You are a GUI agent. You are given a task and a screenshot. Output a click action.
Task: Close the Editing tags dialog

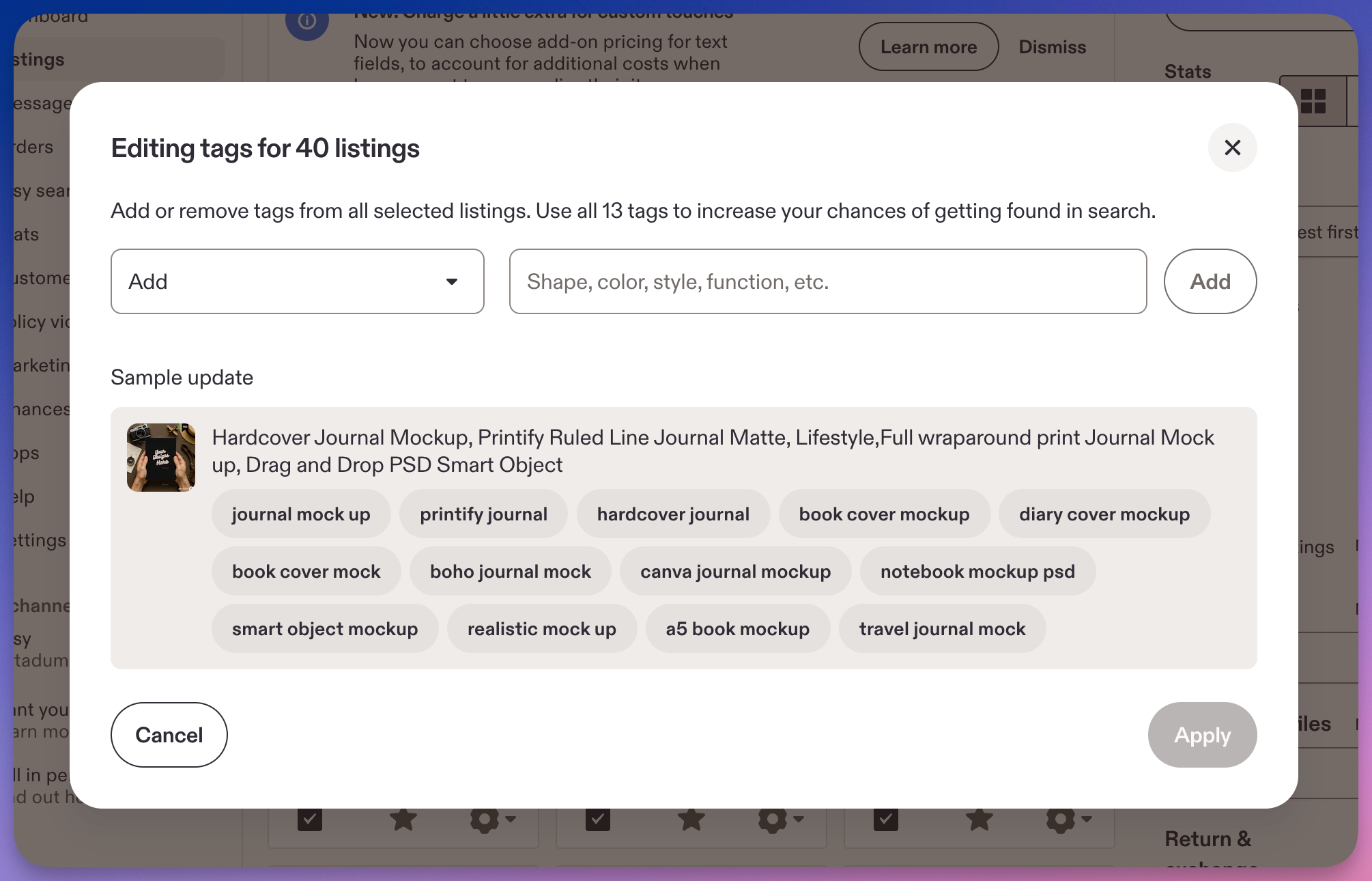click(x=1232, y=148)
